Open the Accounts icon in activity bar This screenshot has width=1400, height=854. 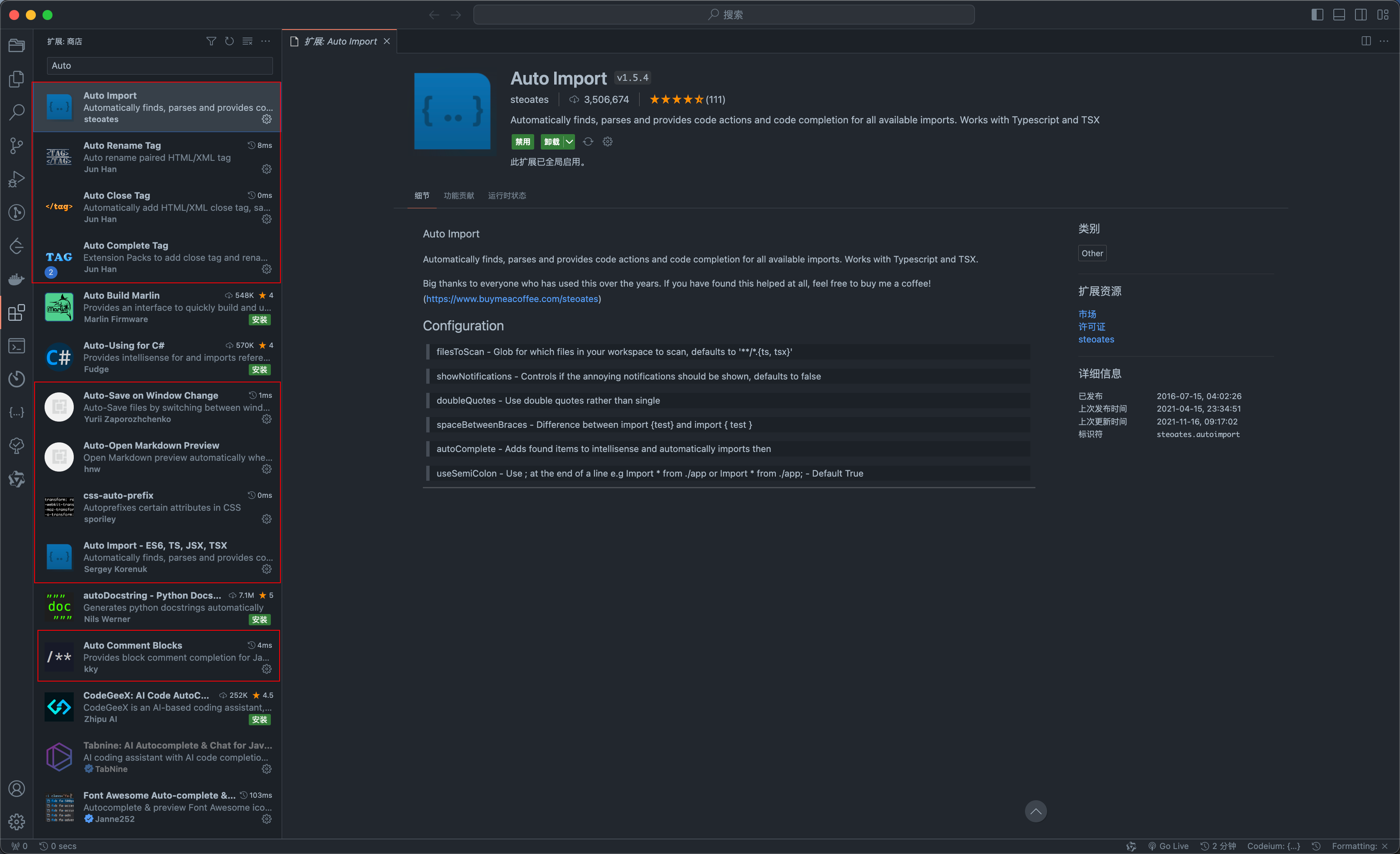click(x=17, y=789)
